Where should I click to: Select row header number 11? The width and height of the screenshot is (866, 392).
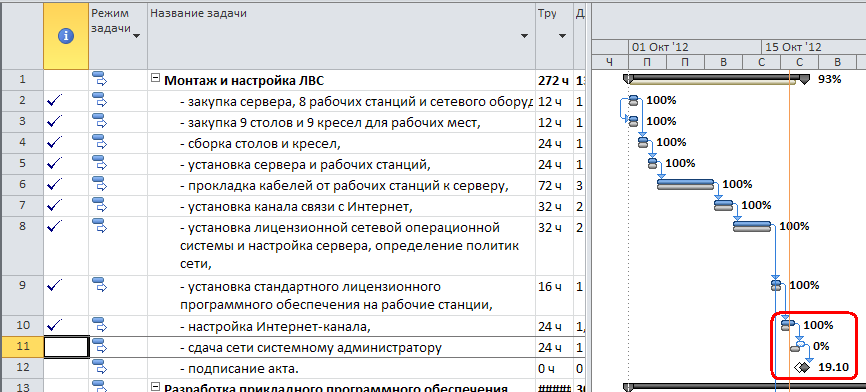(x=22, y=347)
